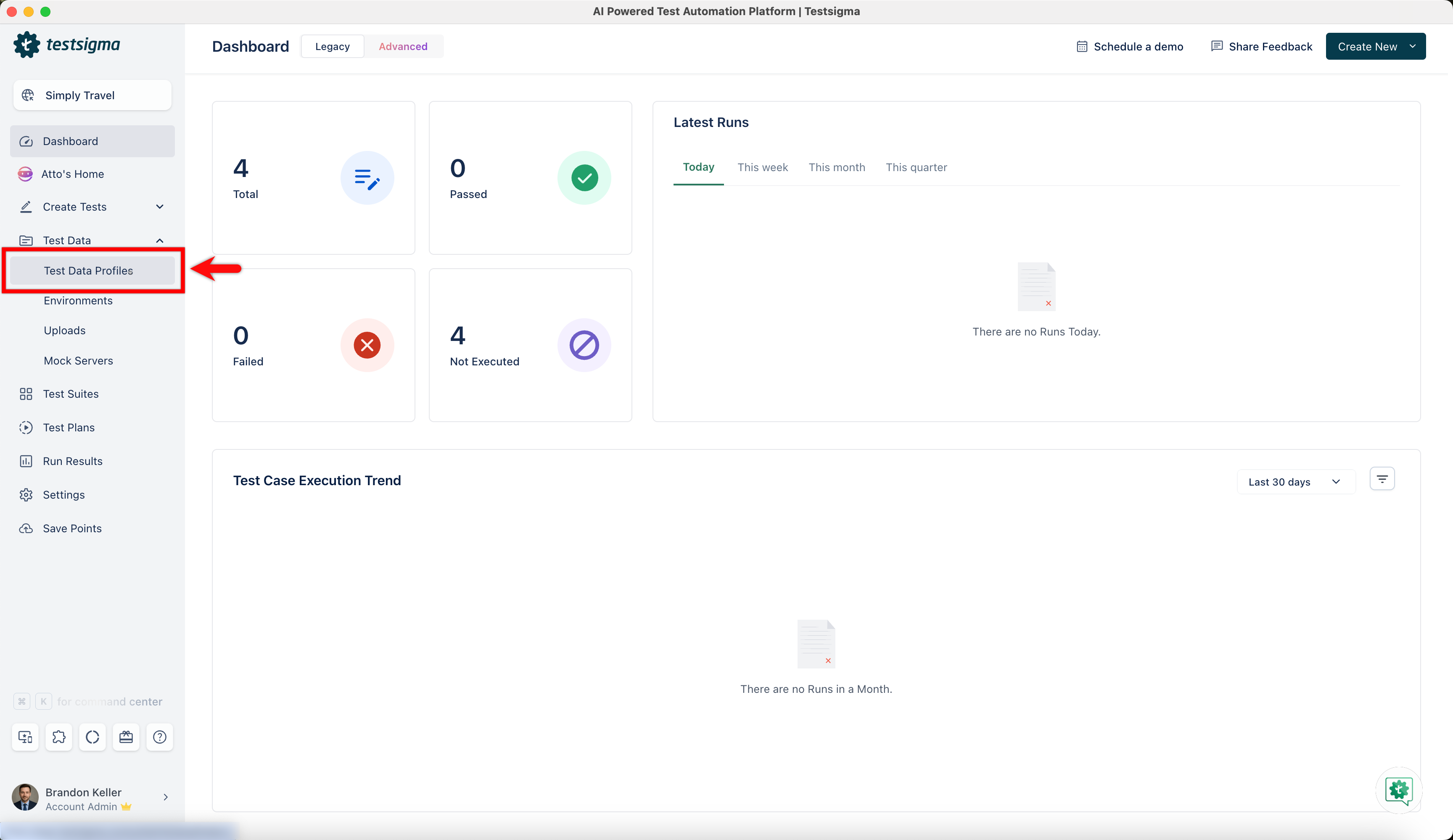Click the "Passed" card label

click(x=468, y=194)
